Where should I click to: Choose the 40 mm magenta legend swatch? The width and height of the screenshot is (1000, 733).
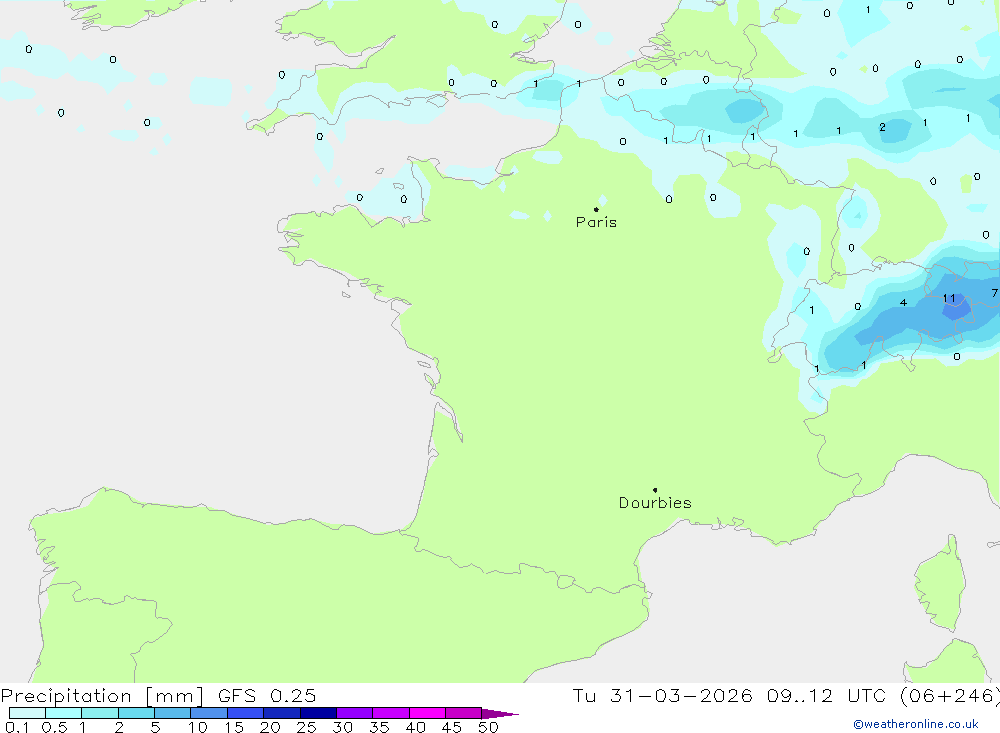click(427, 713)
